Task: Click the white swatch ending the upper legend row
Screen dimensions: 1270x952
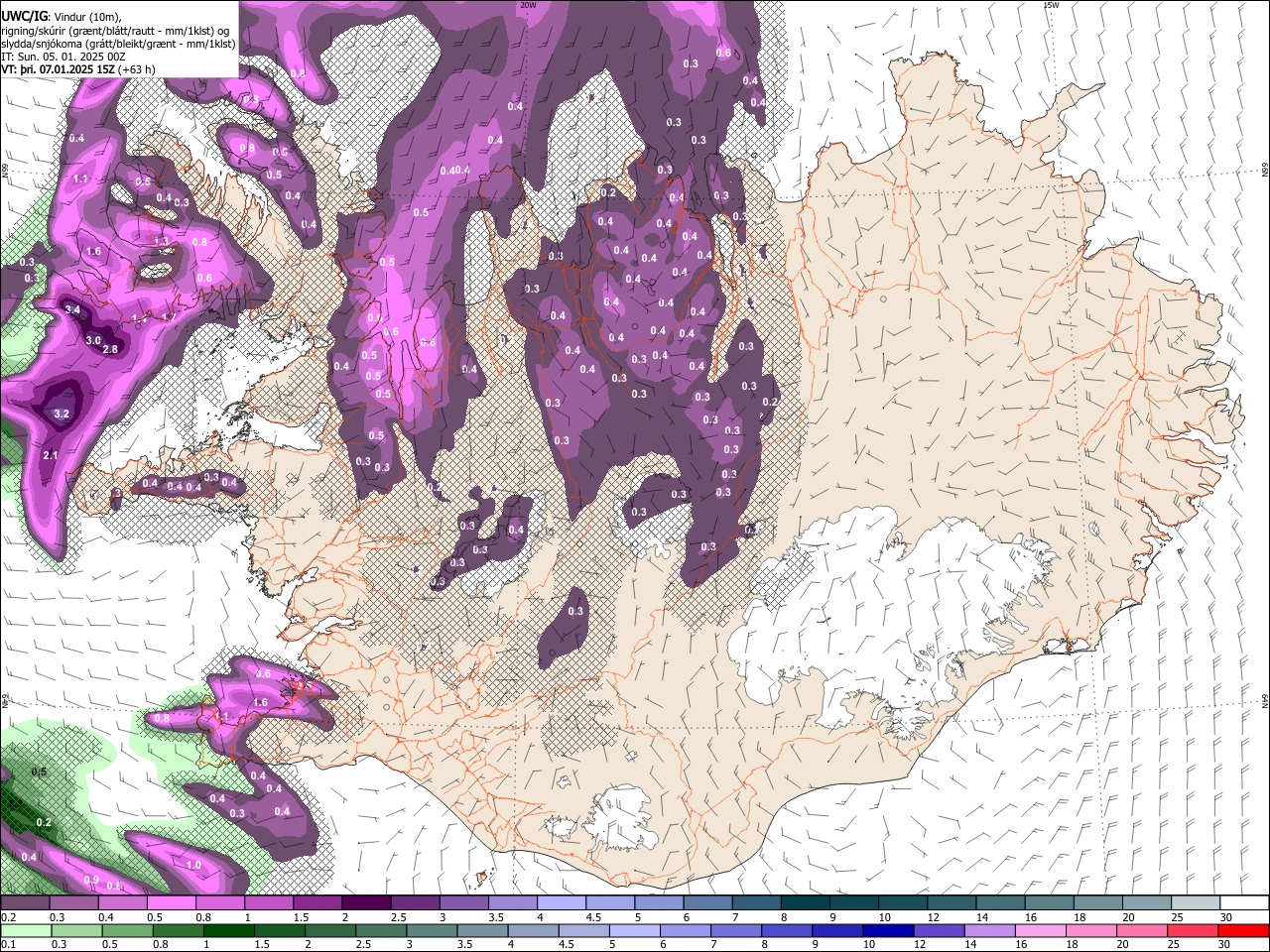Action: coord(1245,903)
